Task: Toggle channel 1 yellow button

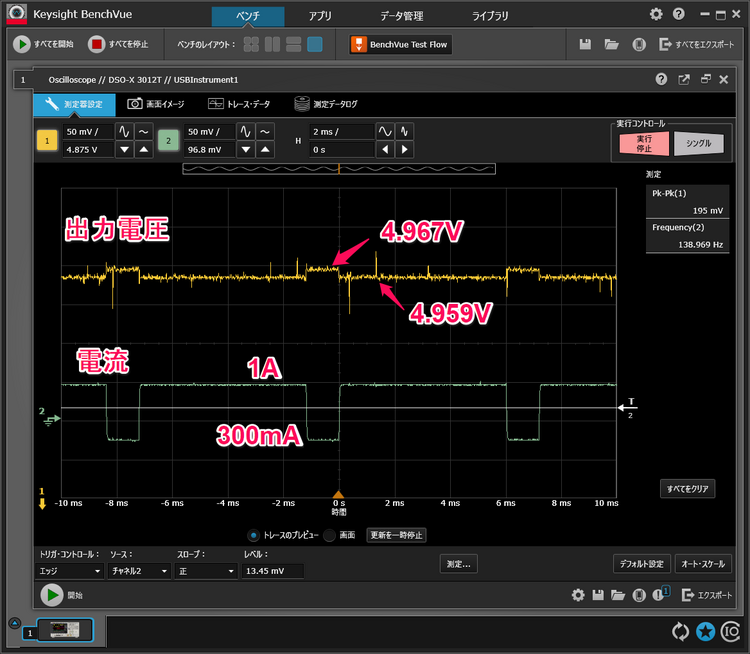Action: [x=47, y=141]
